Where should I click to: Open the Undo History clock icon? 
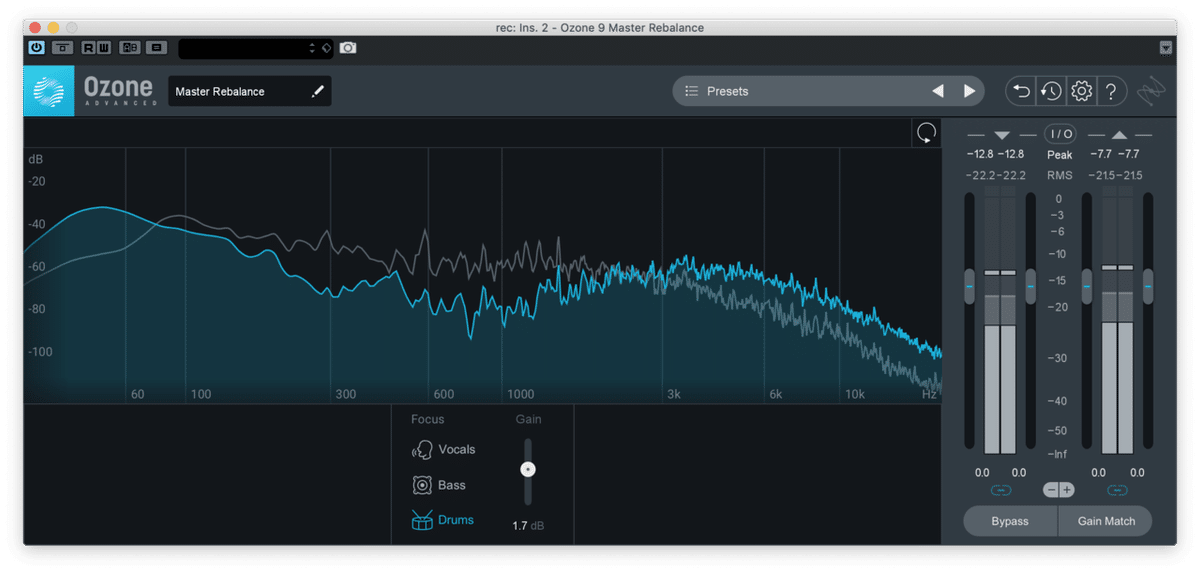(1051, 91)
